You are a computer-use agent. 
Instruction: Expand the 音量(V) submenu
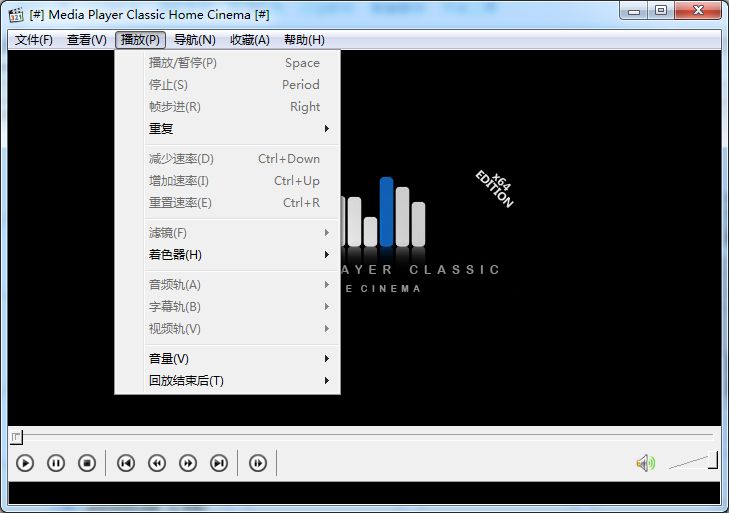[x=228, y=359]
